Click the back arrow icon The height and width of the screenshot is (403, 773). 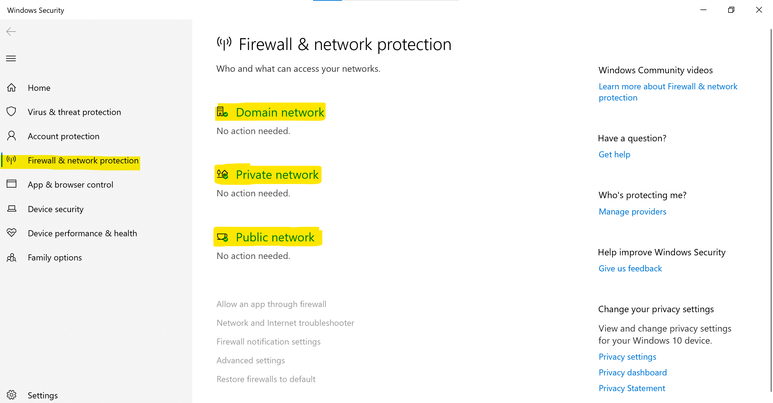[11, 32]
